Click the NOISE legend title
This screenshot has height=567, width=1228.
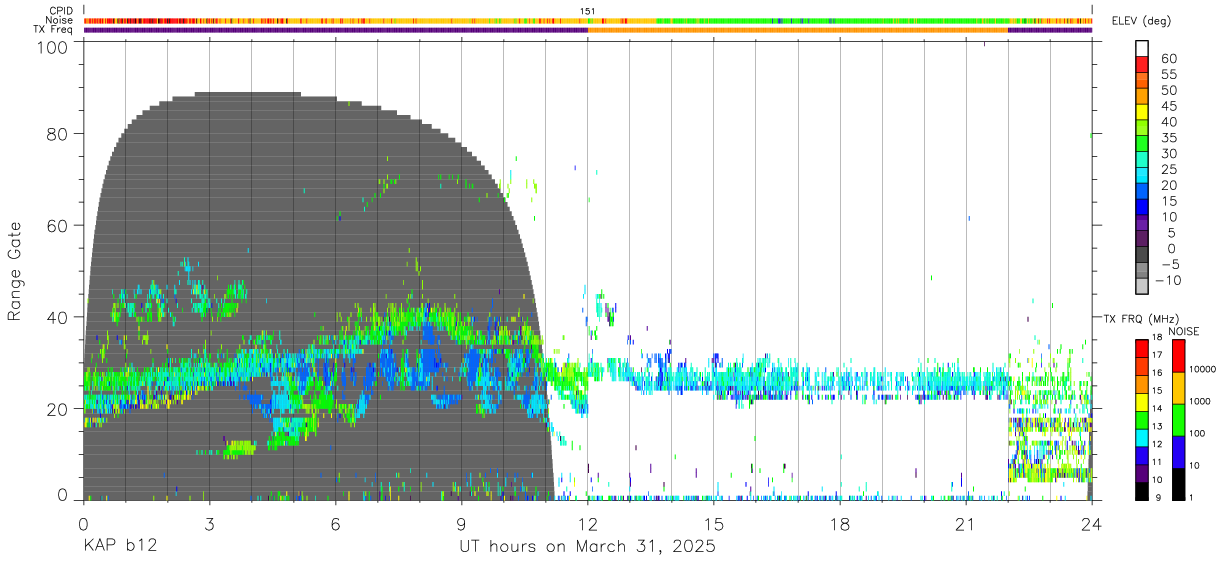[x=1183, y=331]
